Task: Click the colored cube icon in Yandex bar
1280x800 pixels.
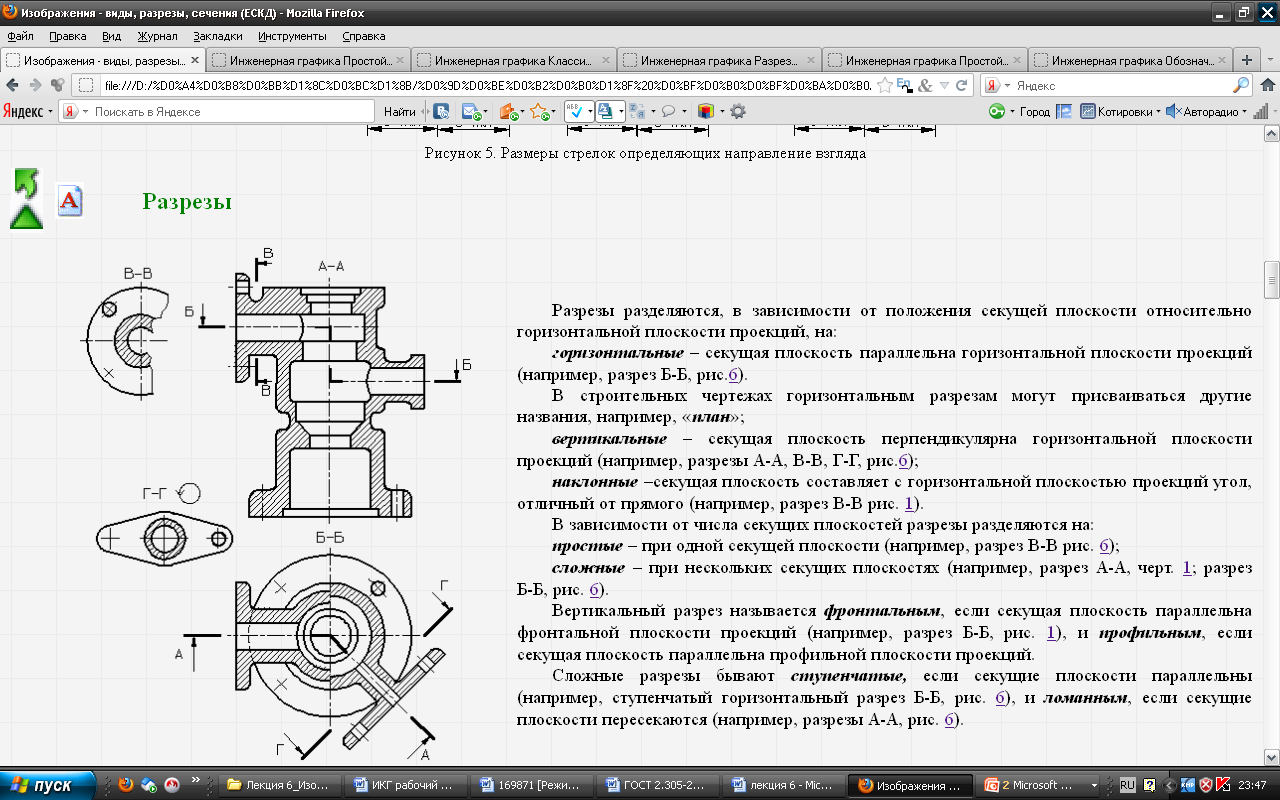Action: (x=706, y=112)
